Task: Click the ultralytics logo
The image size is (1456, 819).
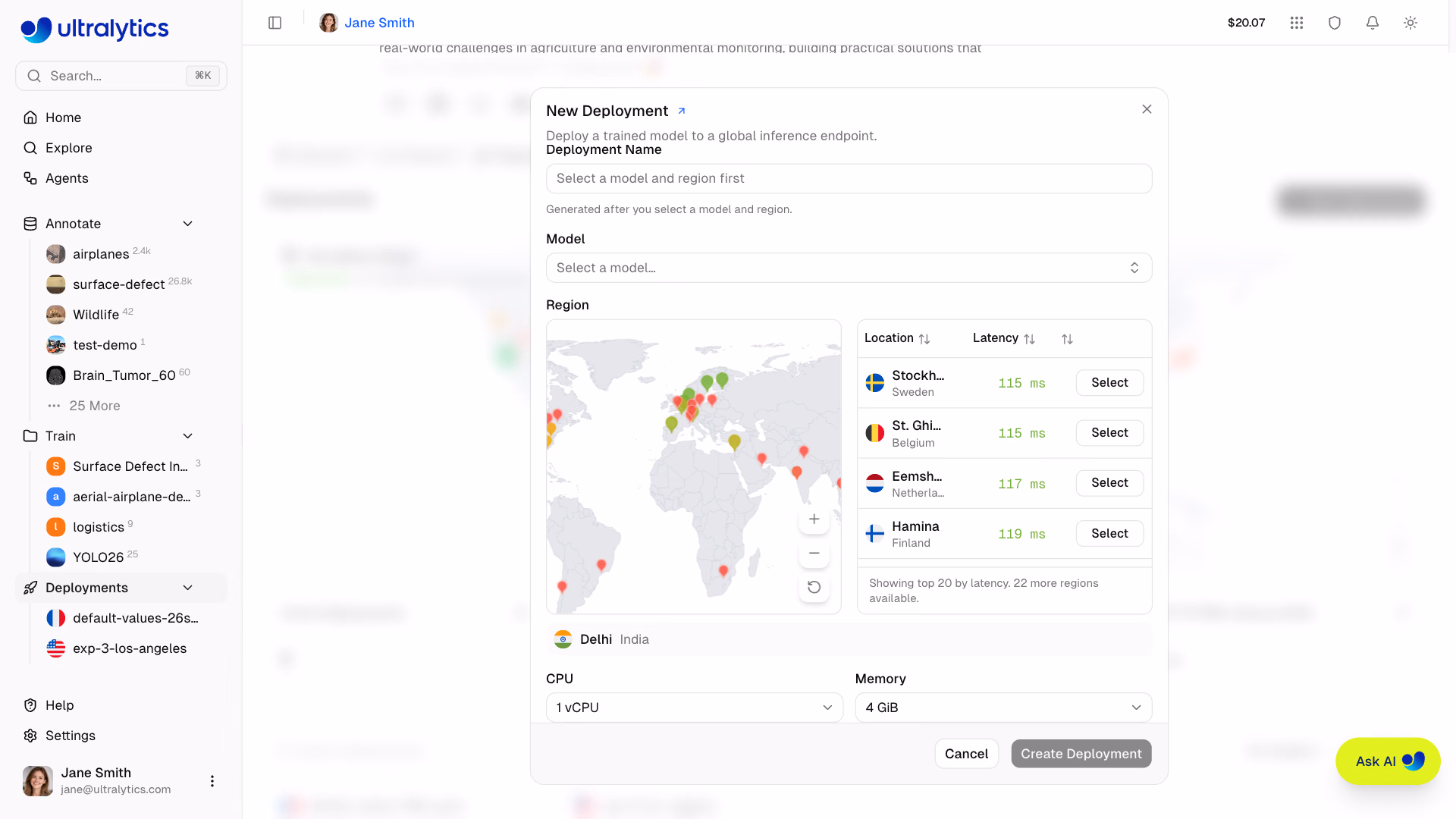Action: (x=95, y=29)
